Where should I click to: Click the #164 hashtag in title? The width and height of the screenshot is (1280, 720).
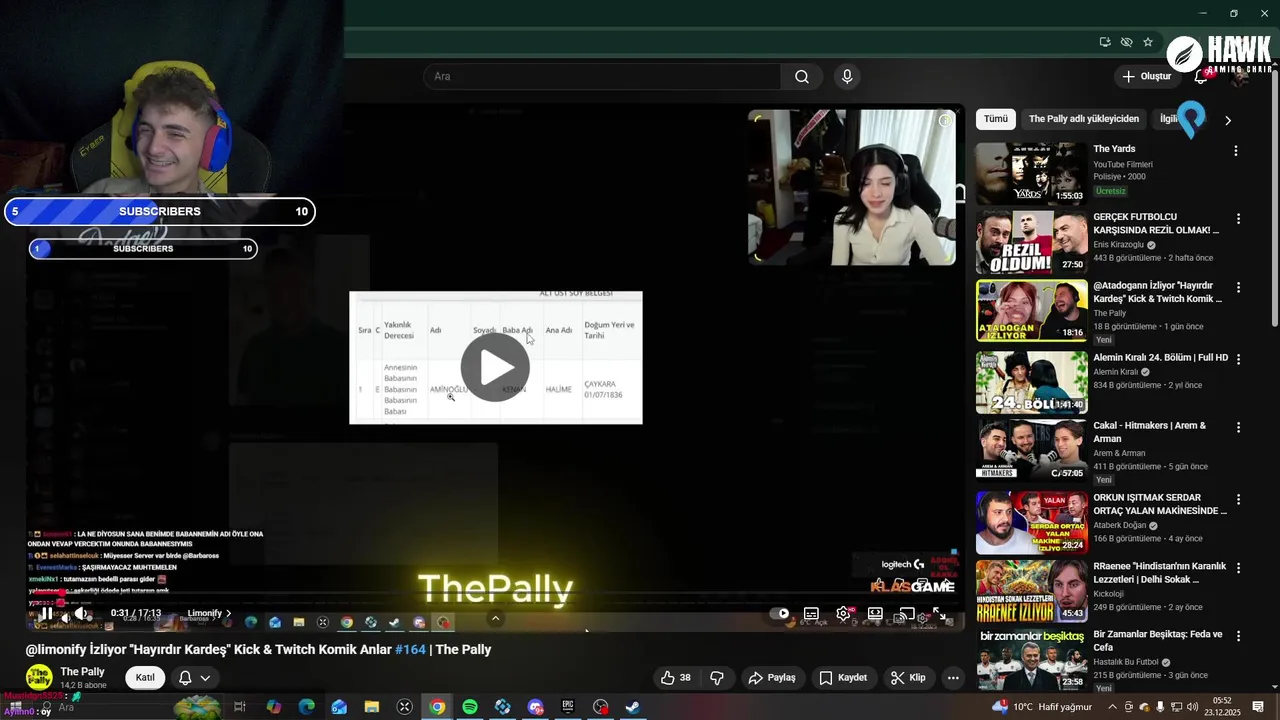click(x=410, y=650)
